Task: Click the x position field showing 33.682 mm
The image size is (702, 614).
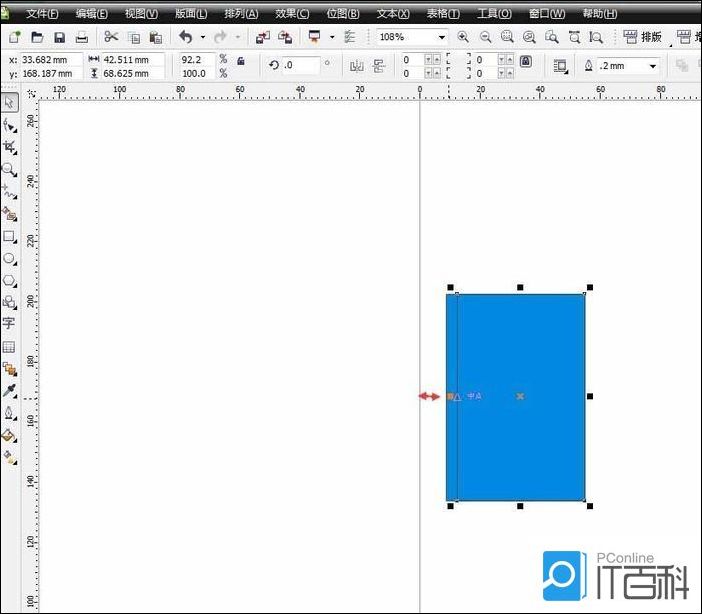Action: [51, 60]
